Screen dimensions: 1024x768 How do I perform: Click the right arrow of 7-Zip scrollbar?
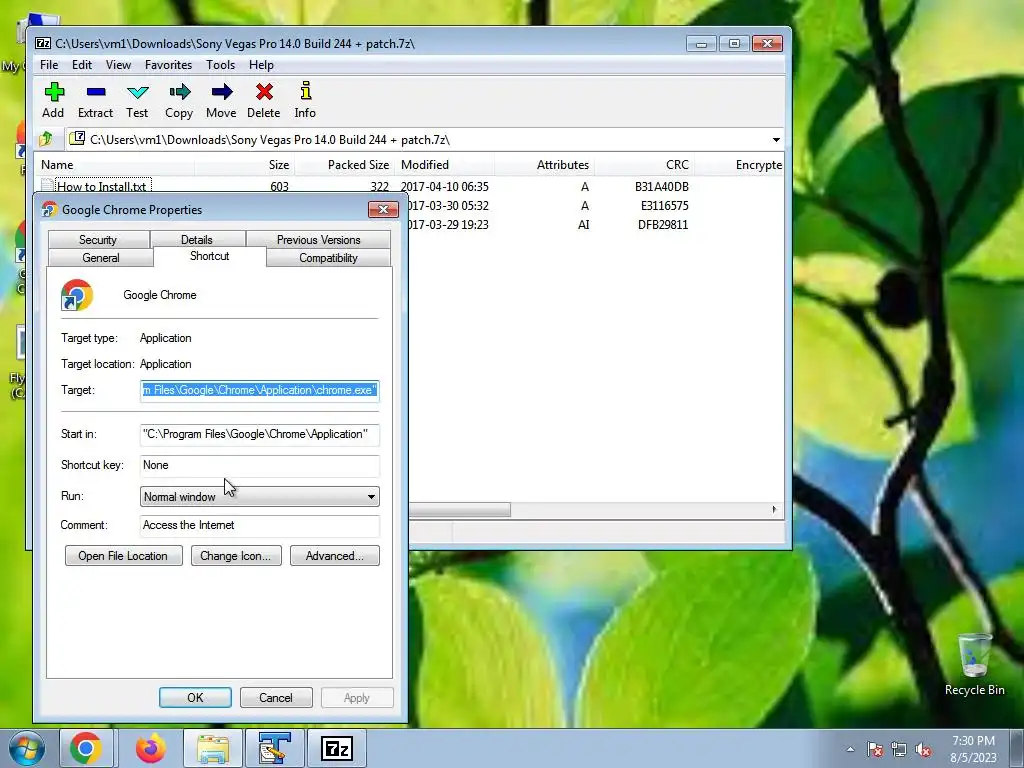(x=775, y=509)
